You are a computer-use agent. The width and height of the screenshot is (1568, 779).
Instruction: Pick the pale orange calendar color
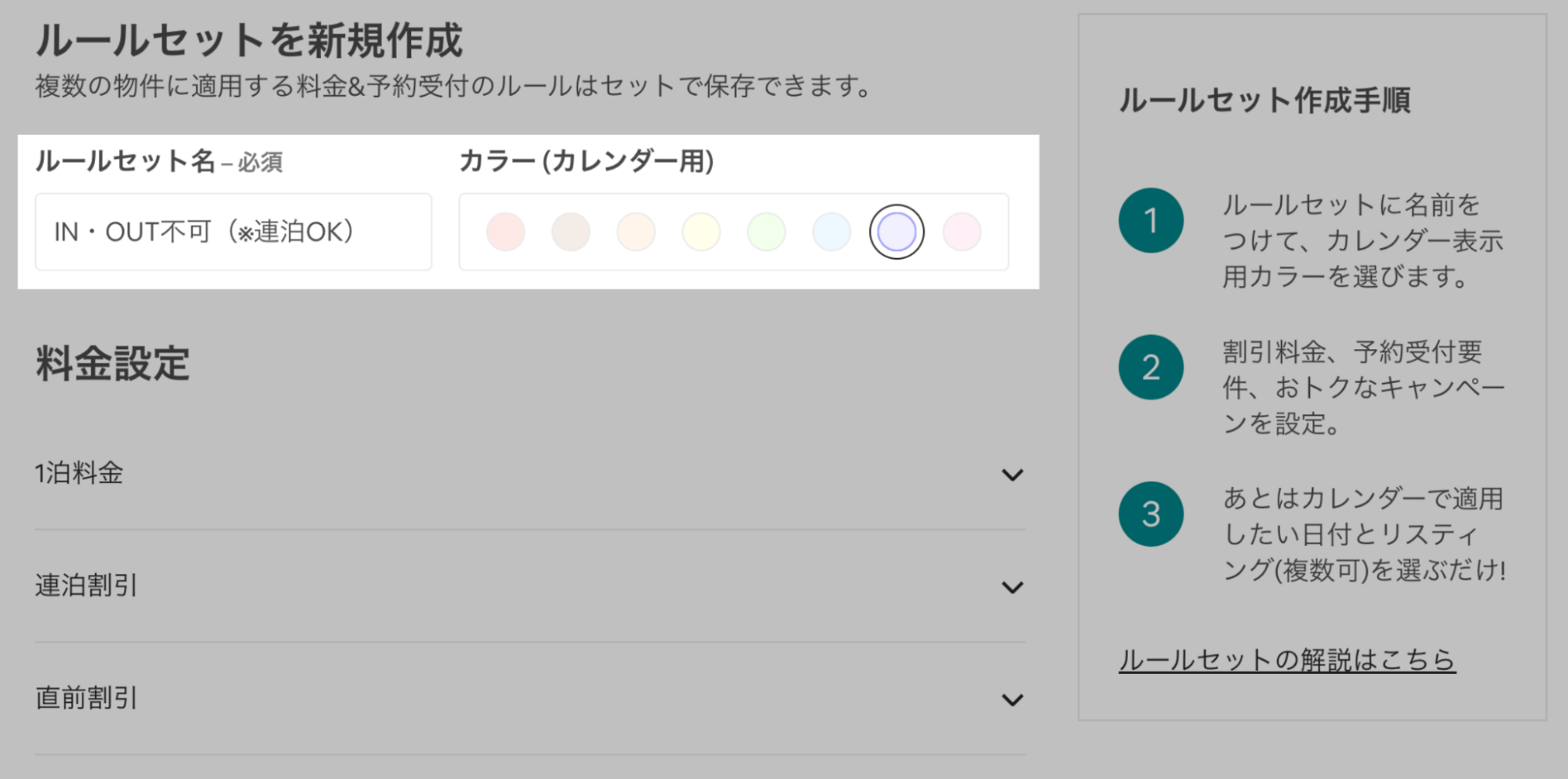(x=635, y=232)
